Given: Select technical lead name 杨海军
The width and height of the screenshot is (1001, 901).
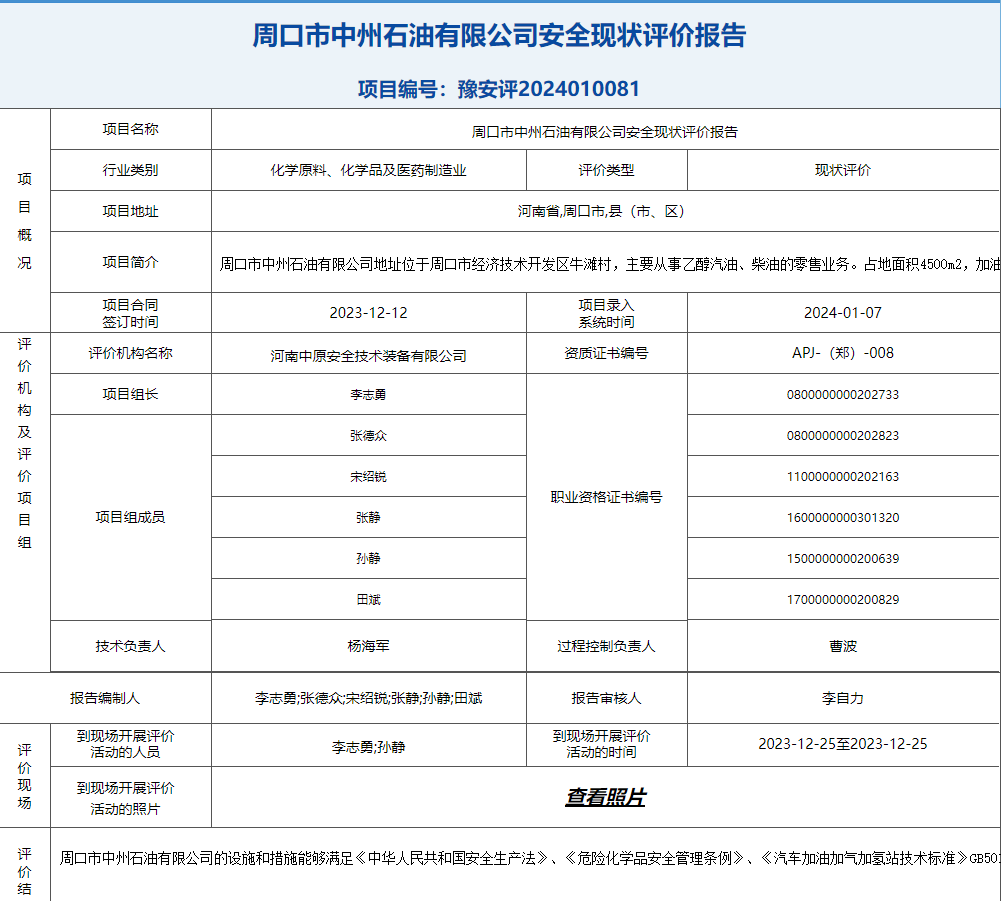Looking at the screenshot, I should point(368,646).
